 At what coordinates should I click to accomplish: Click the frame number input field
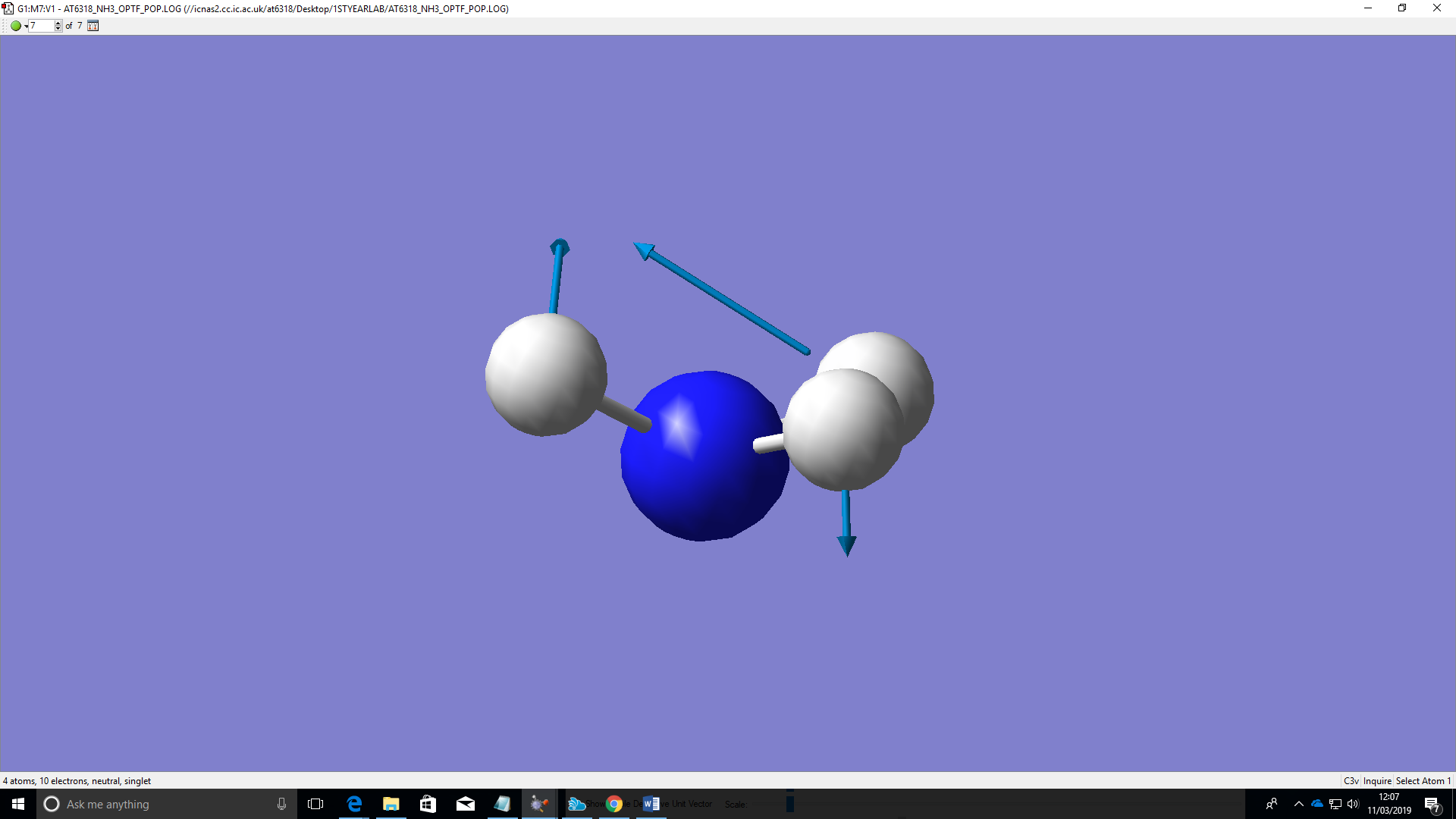click(x=41, y=26)
